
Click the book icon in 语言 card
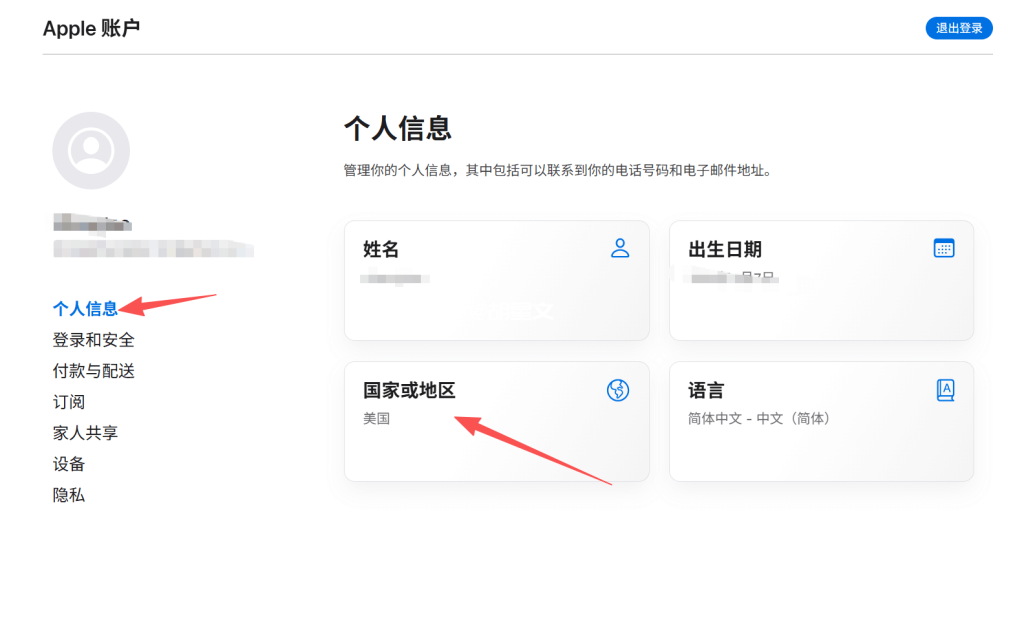click(945, 390)
